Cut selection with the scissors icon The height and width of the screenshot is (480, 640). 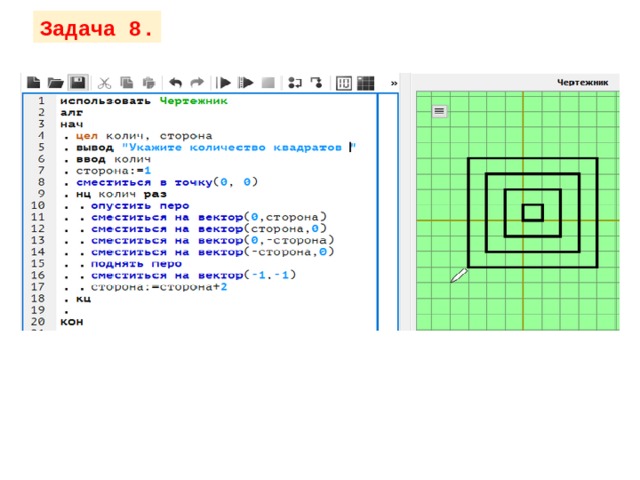pos(104,83)
